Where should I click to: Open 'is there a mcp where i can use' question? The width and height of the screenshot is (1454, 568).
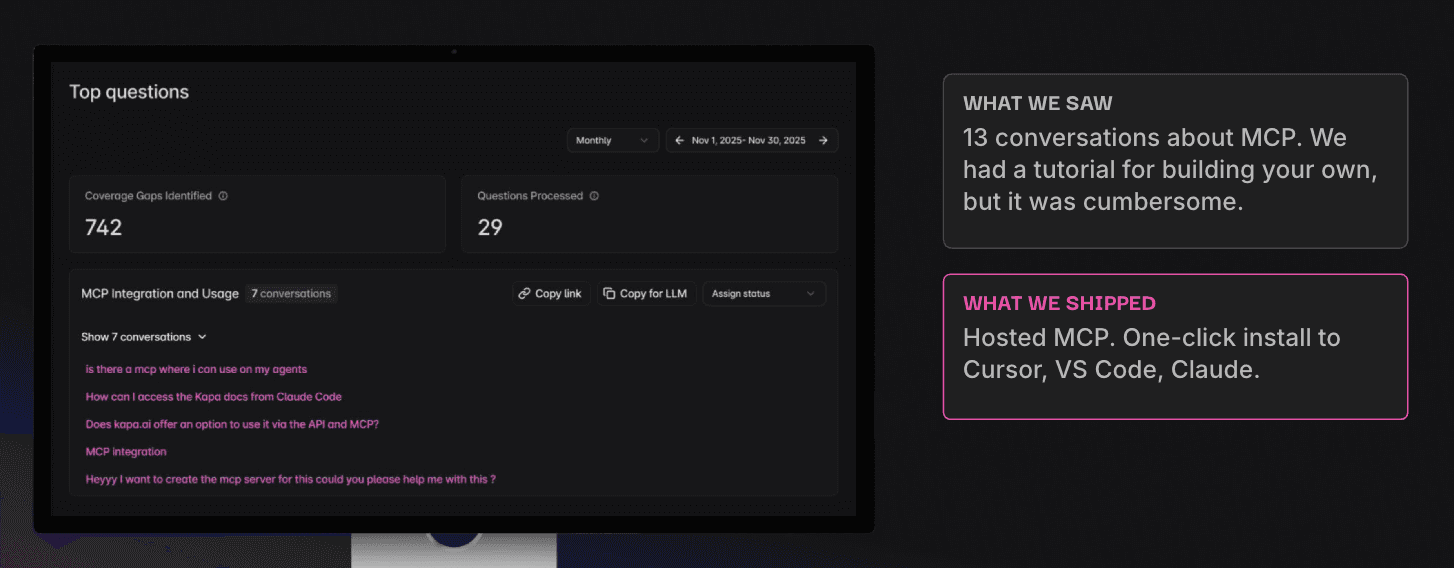[x=196, y=369]
